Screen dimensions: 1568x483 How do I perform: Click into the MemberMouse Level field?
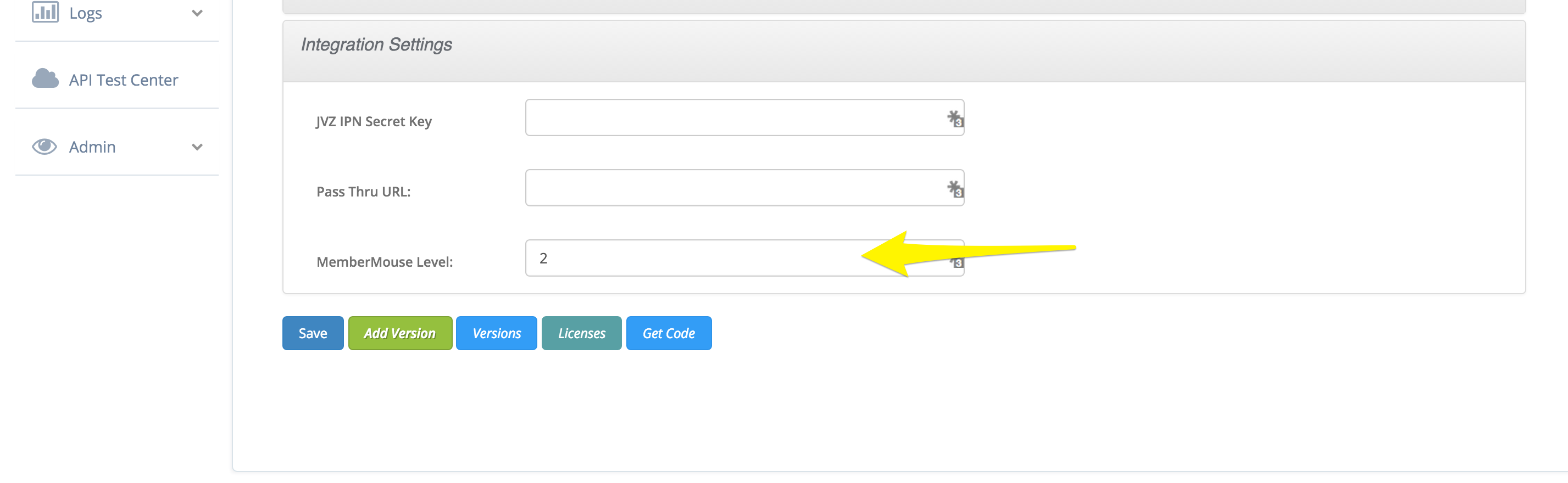point(694,258)
